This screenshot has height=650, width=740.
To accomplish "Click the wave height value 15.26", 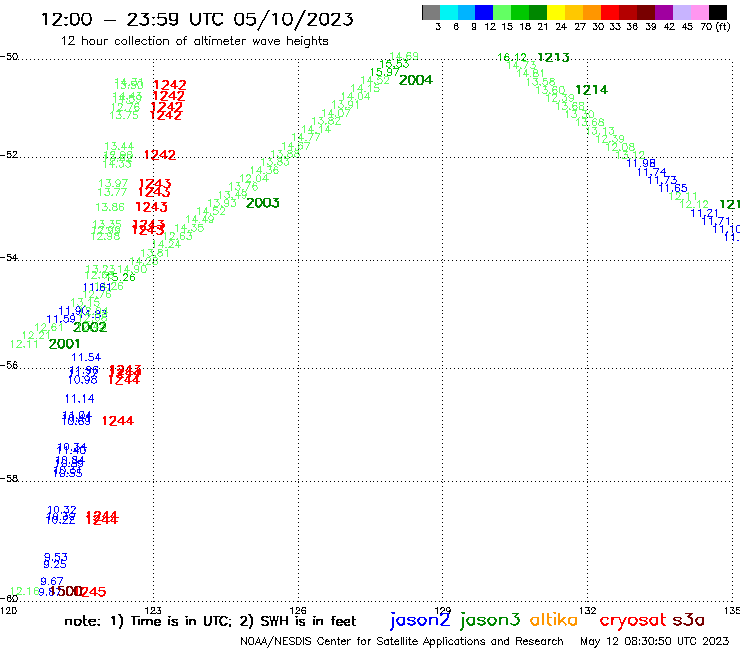I will click(120, 278).
